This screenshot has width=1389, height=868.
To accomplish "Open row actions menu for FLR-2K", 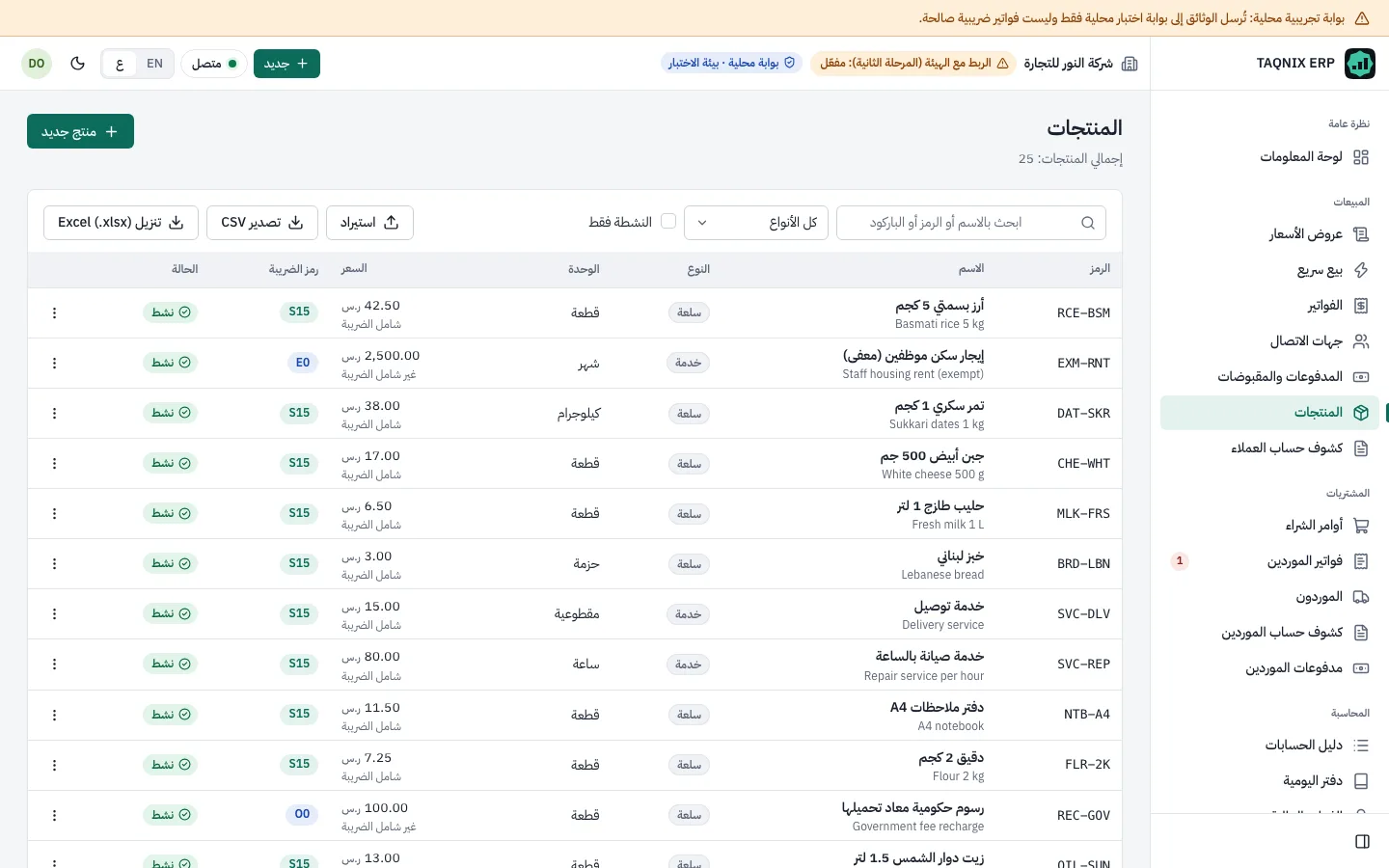I will pos(54,765).
